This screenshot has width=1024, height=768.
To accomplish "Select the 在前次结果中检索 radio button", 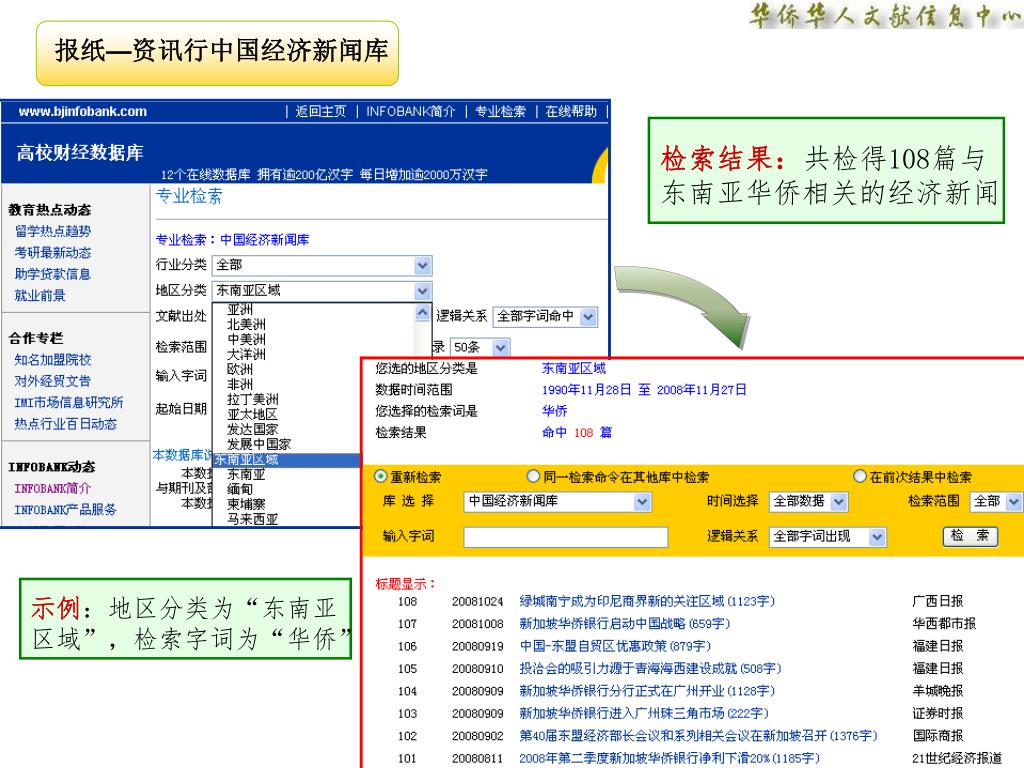I will (x=859, y=477).
